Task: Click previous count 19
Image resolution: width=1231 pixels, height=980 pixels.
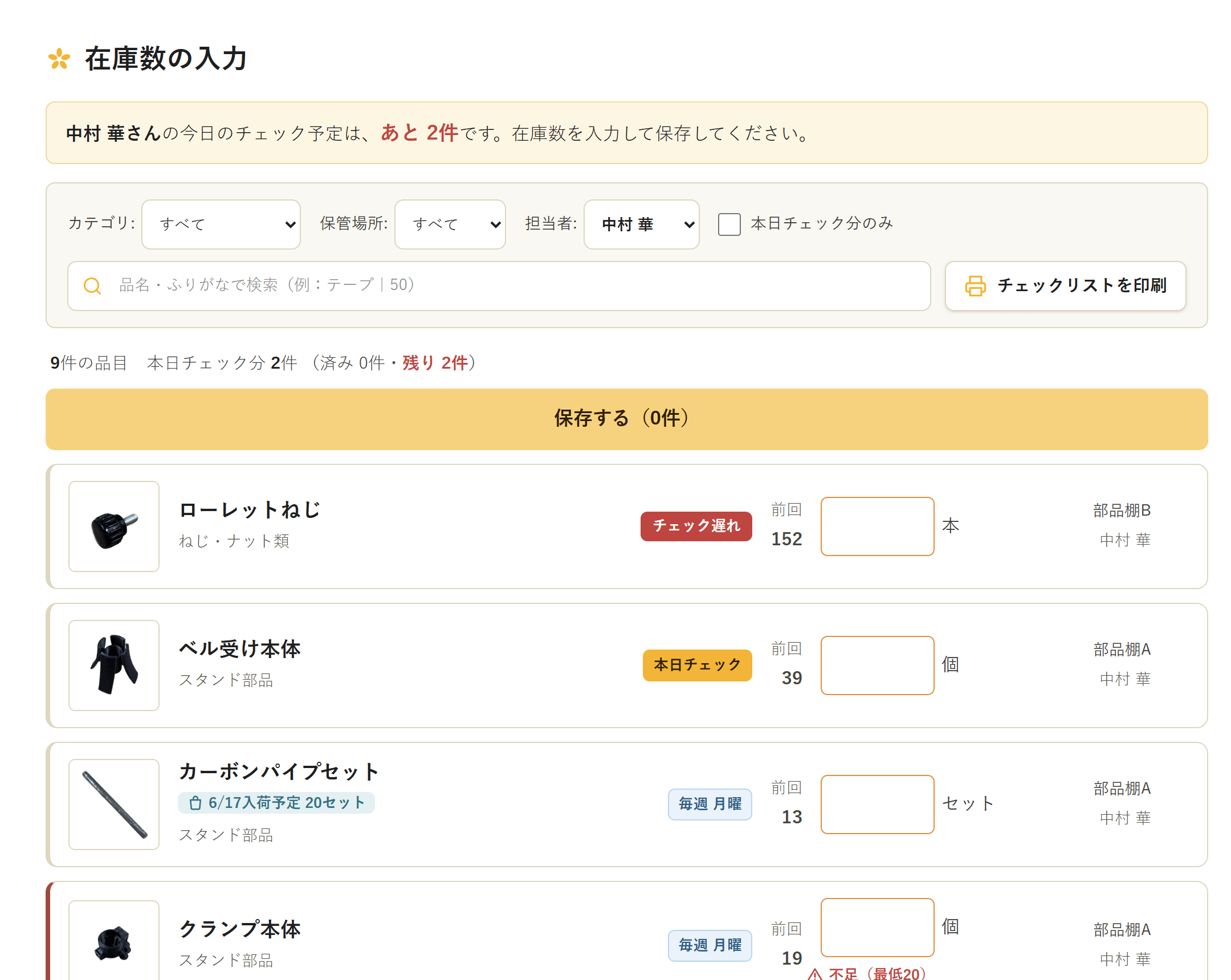Action: coord(792,958)
